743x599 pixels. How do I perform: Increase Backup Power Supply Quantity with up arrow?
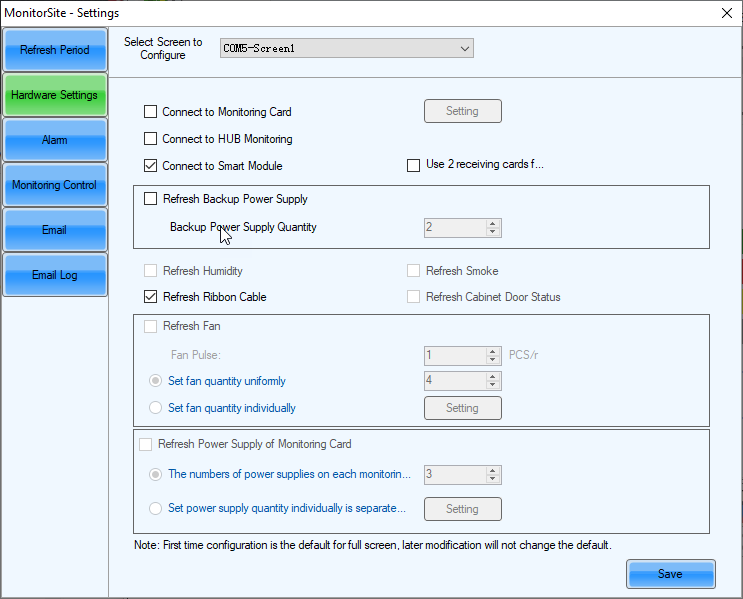(493, 224)
